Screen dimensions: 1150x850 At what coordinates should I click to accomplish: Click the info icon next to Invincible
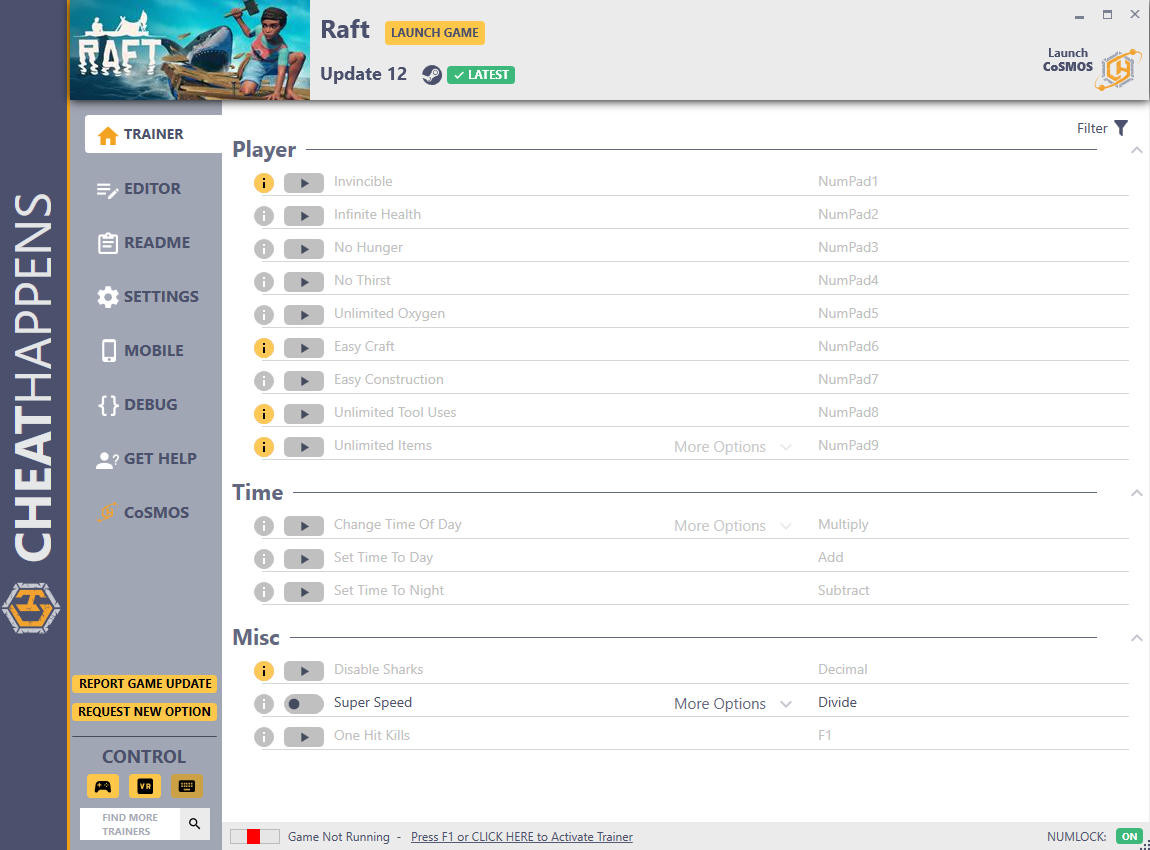click(264, 183)
